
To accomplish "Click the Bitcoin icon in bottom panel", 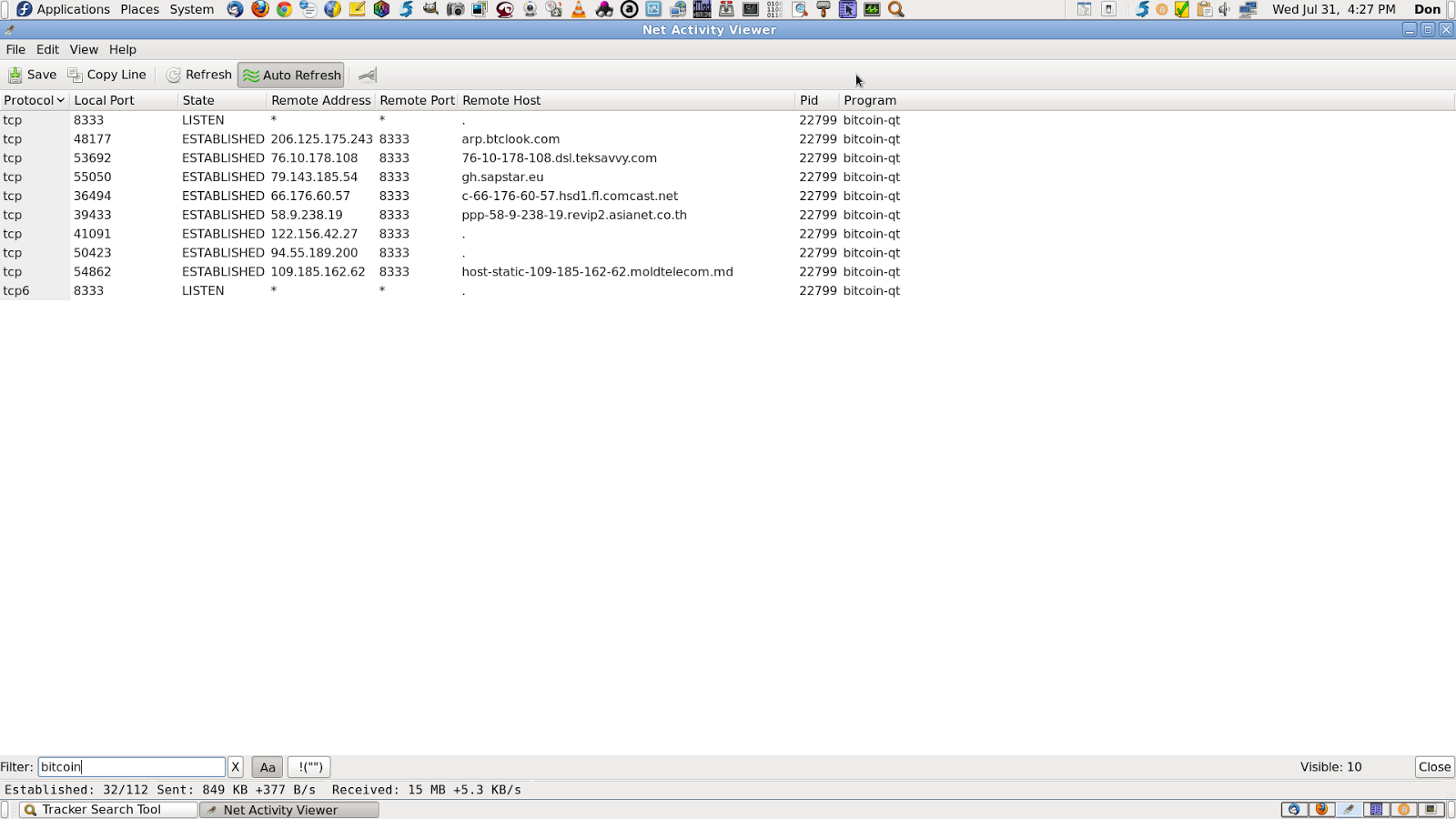I will 1403,810.
